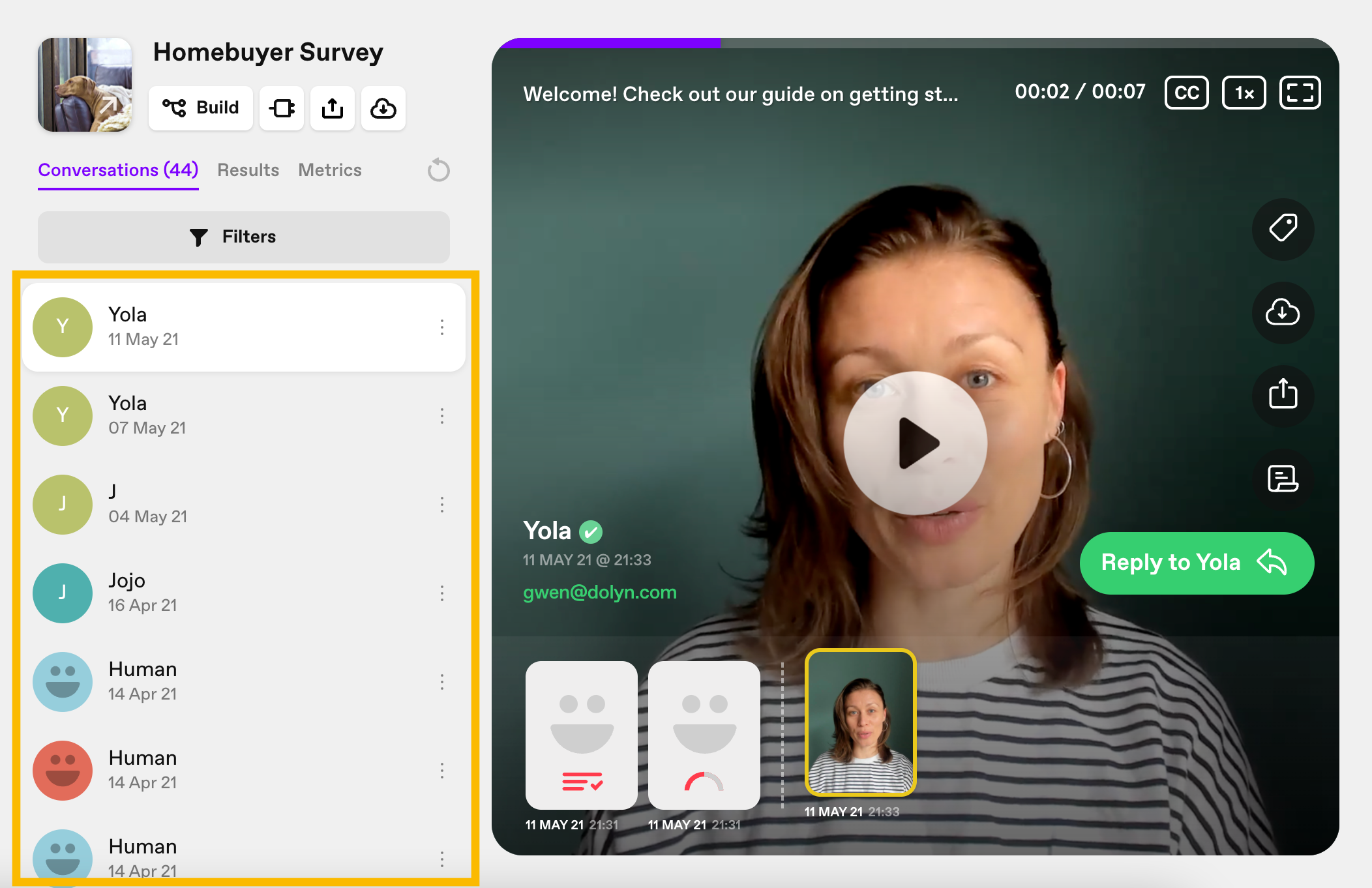The height and width of the screenshot is (888, 1372).
Task: Download the video using cloud icon on player
Action: (1283, 312)
